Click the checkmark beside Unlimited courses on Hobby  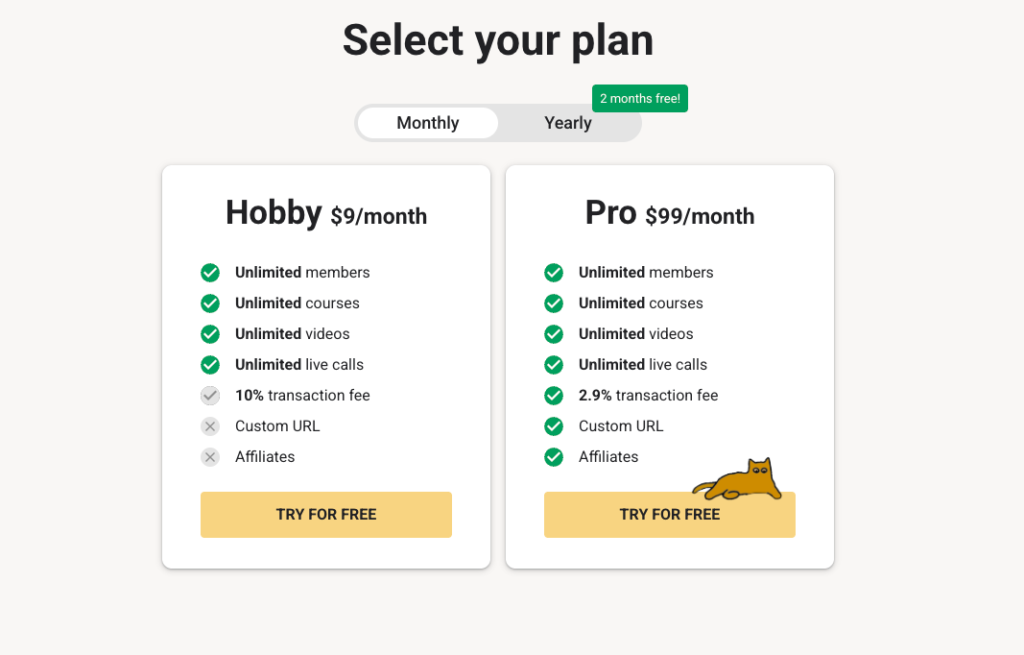pyautogui.click(x=210, y=303)
